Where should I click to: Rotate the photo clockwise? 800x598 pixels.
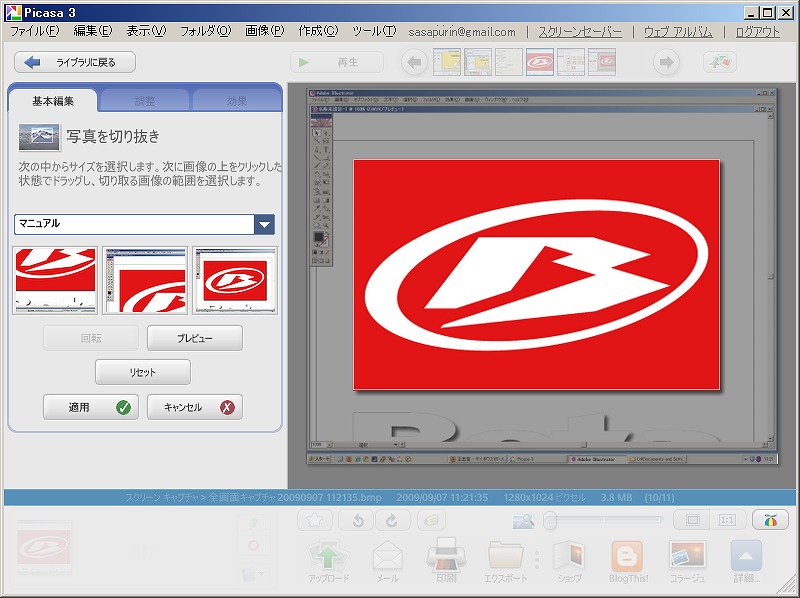pos(392,520)
